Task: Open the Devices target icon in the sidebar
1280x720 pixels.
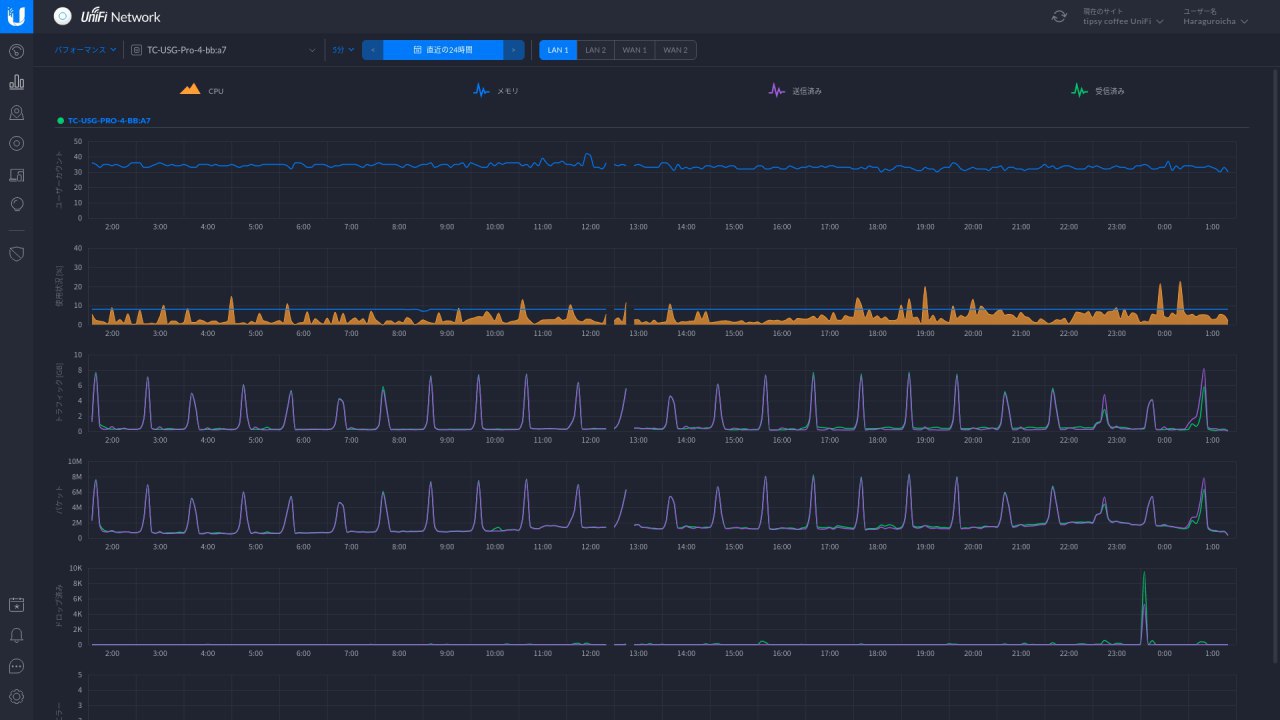Action: tap(16, 143)
